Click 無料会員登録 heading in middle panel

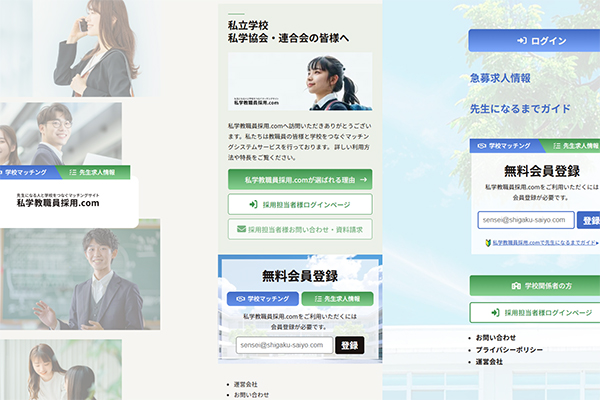300,276
